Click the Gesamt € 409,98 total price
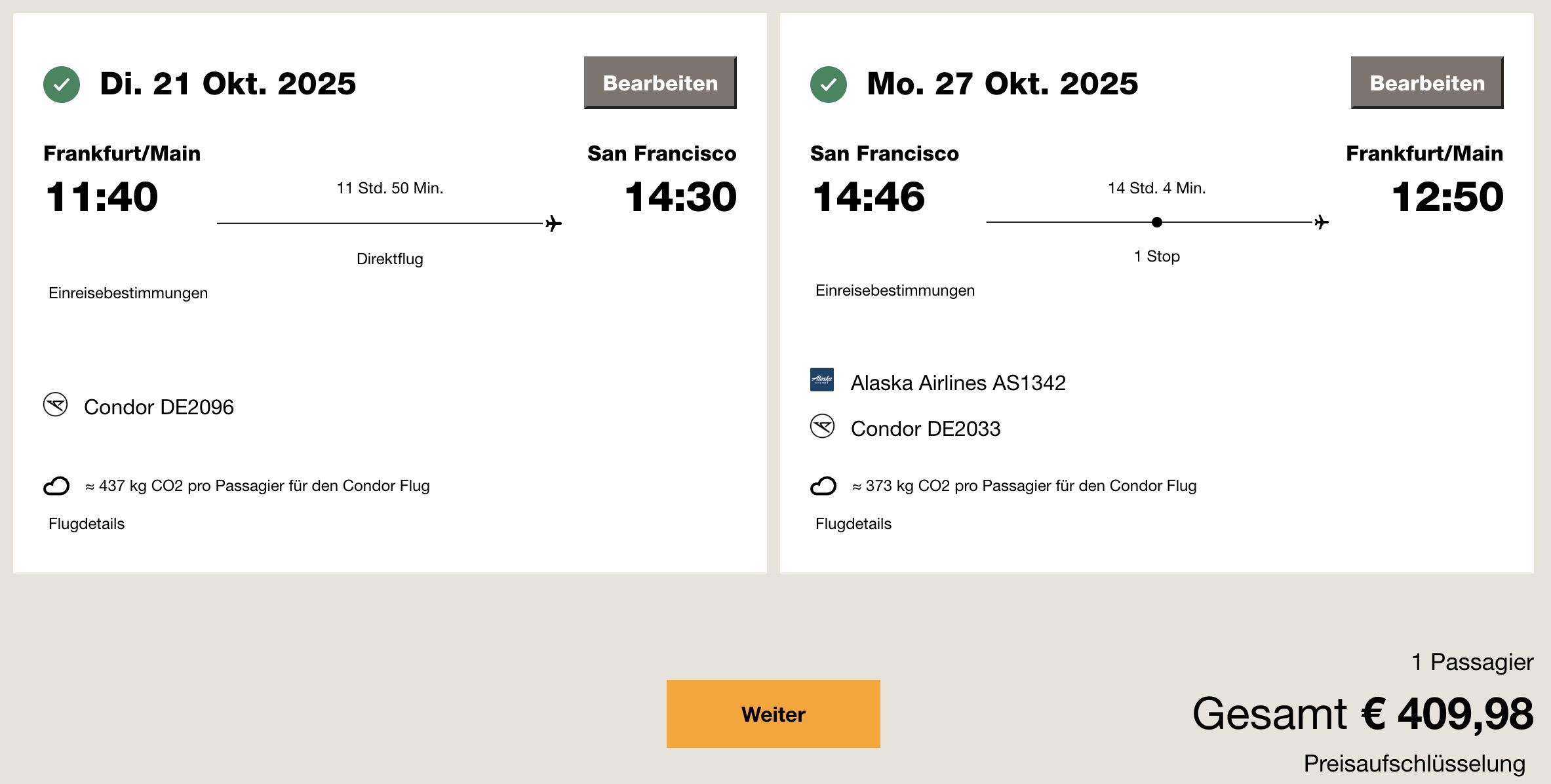 click(1363, 713)
